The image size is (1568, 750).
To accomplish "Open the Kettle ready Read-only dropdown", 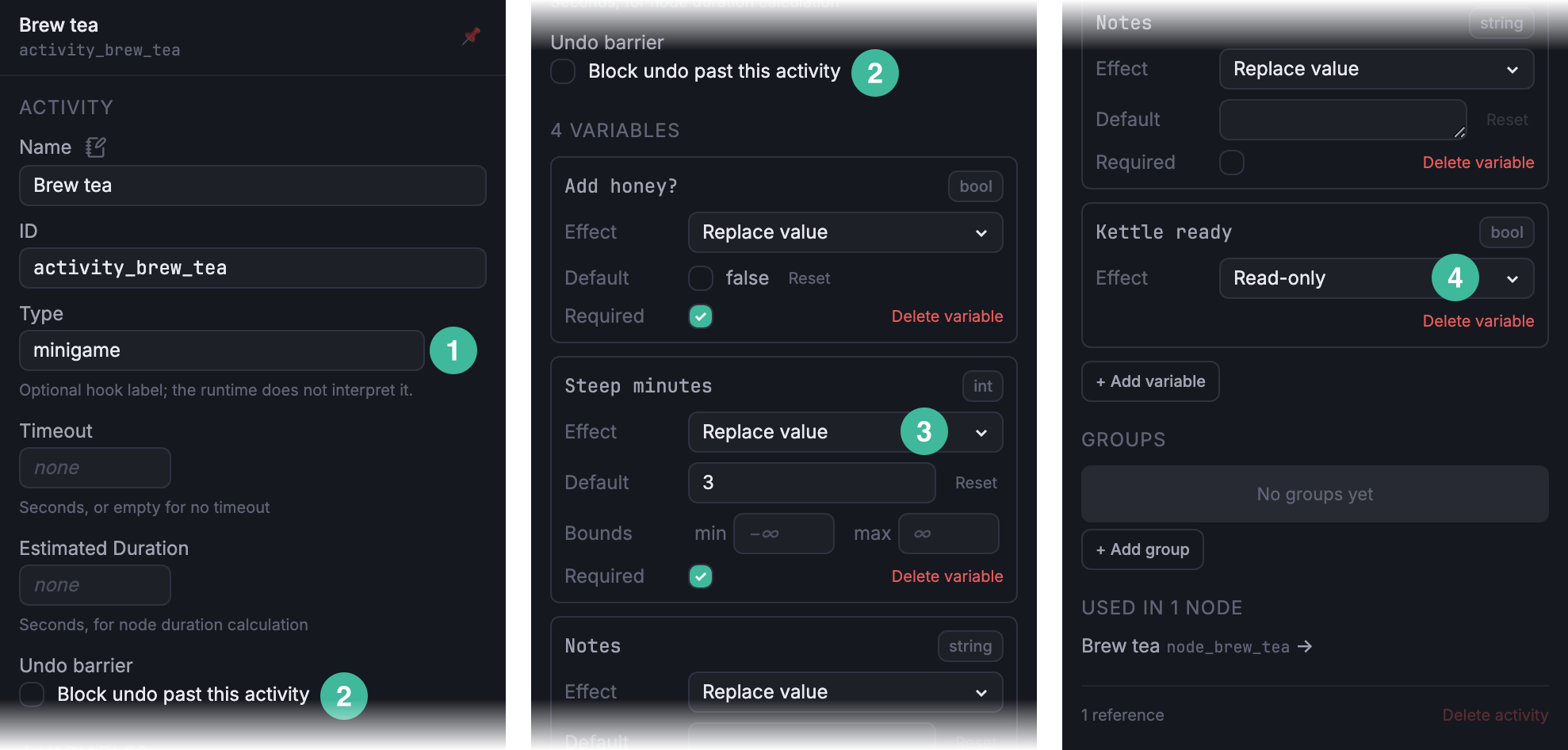I will tap(1377, 278).
